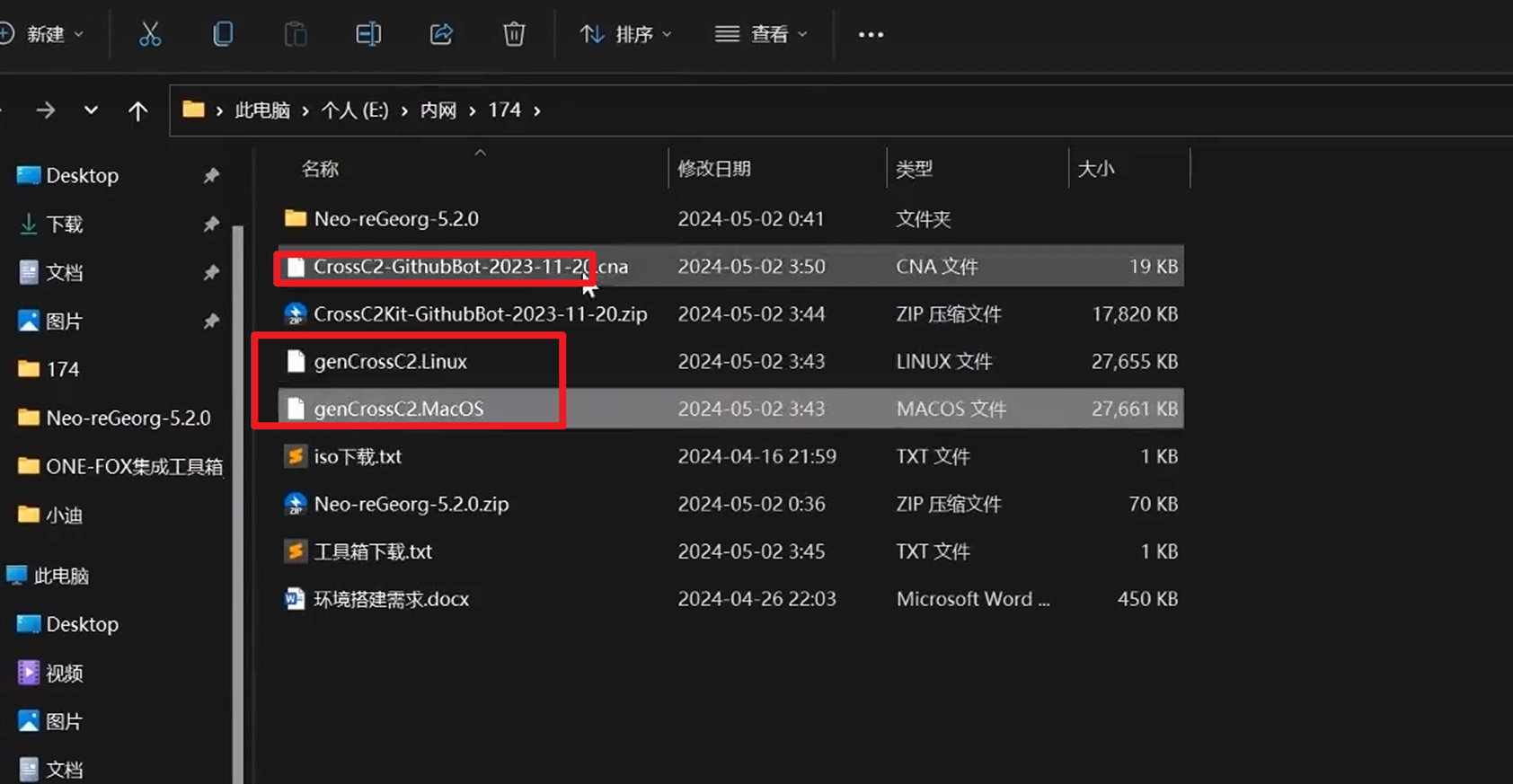Click the Rename icon in toolbar

point(368,34)
